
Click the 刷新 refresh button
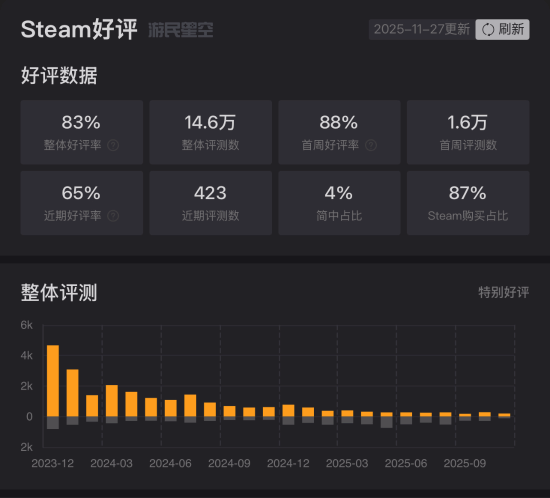[502, 29]
